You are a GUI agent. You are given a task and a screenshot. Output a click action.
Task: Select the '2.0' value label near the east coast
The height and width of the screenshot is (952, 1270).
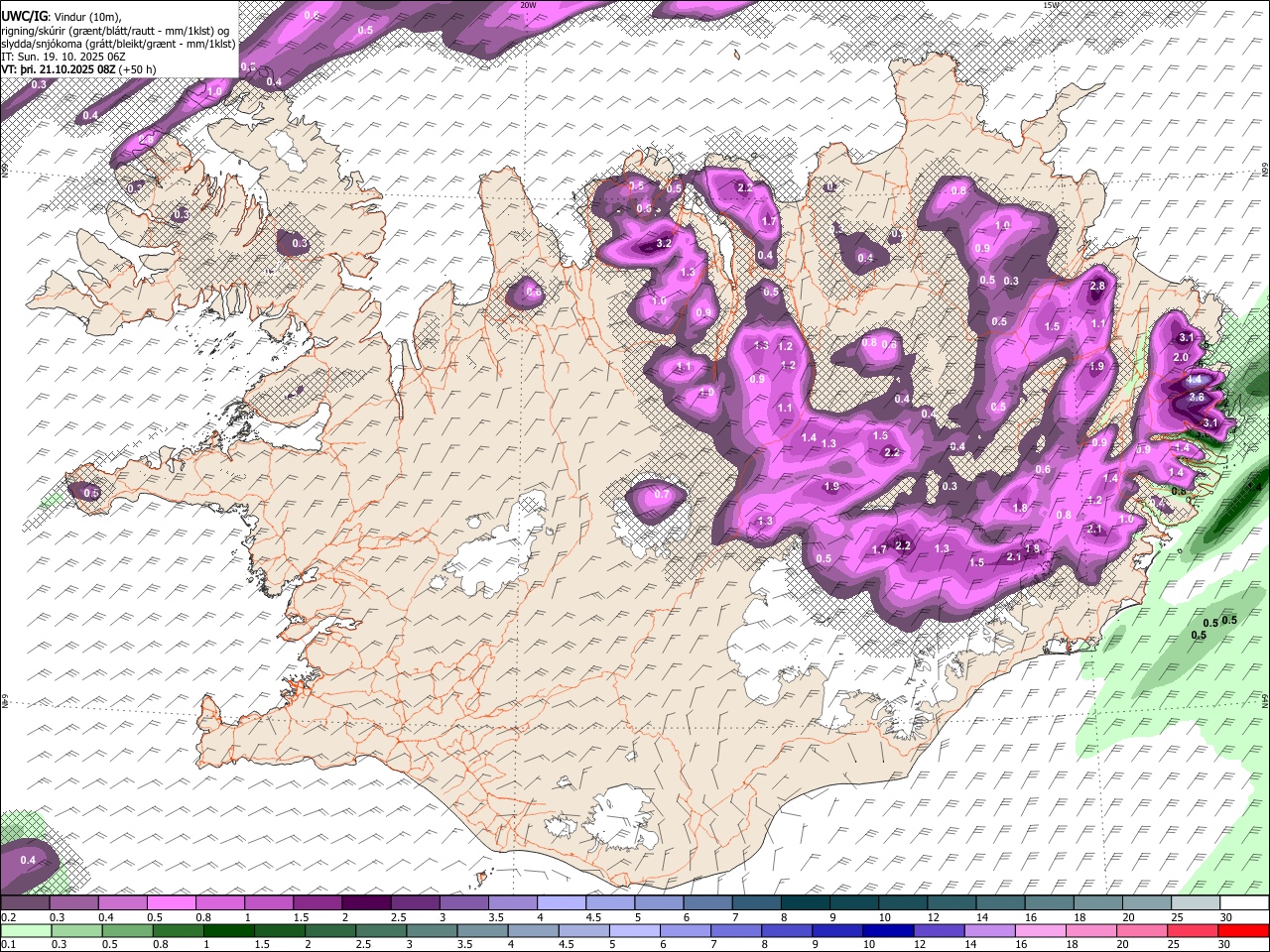1181,357
